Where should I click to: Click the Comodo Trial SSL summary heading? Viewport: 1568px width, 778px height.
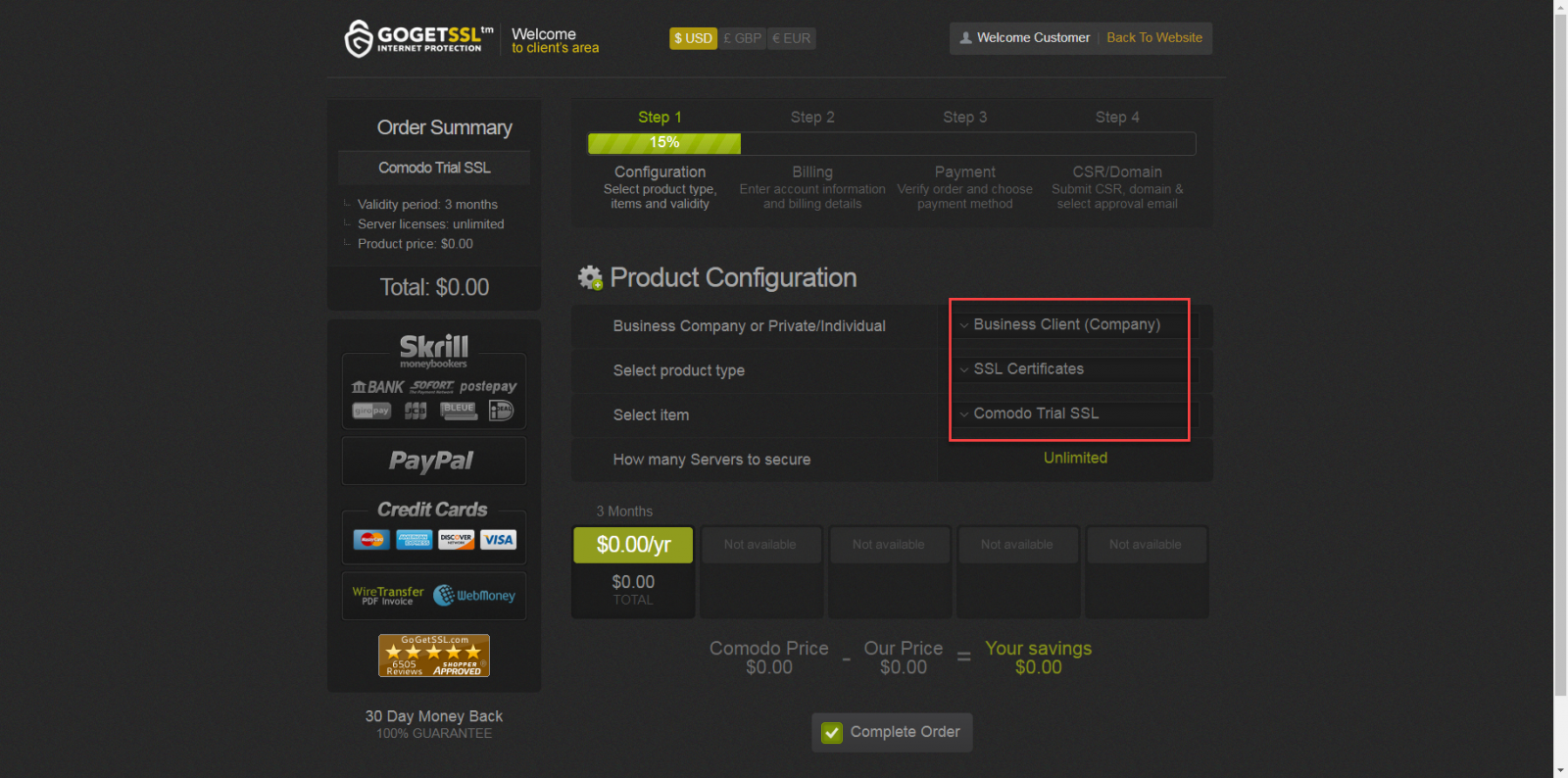coord(434,168)
